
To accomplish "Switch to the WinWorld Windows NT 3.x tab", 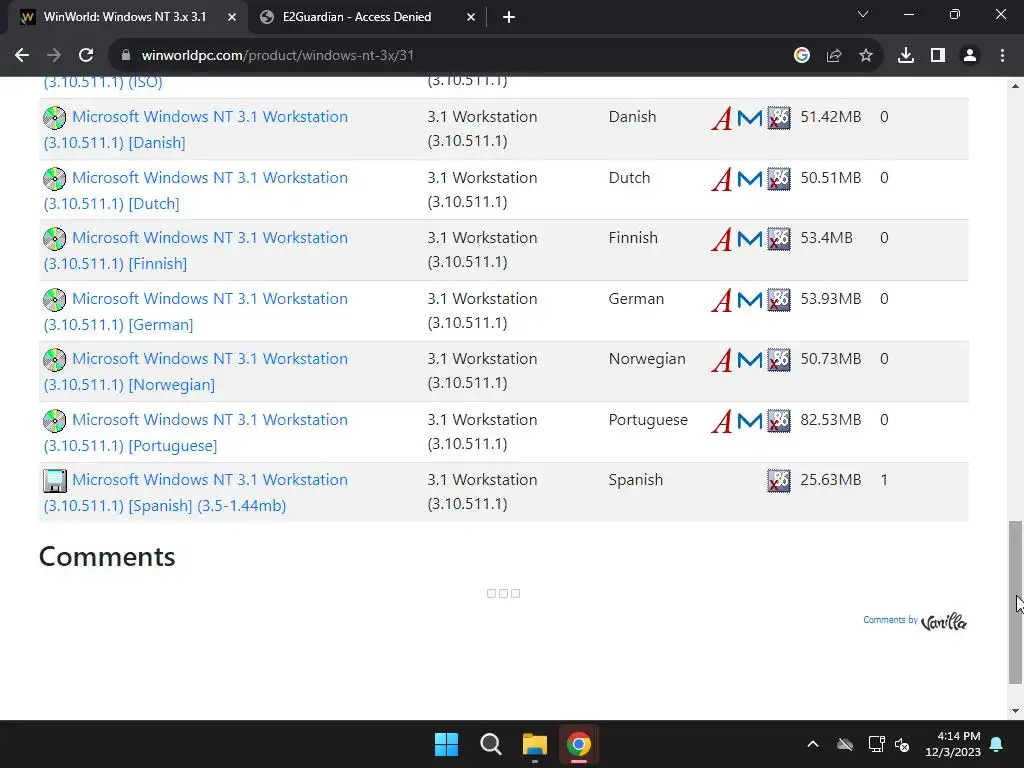I will (x=124, y=17).
